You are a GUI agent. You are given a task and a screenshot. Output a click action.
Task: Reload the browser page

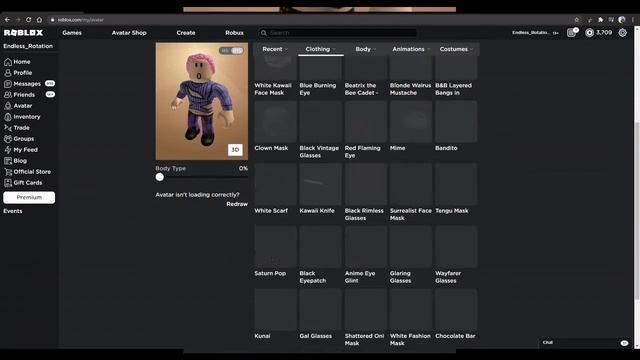pyautogui.click(x=29, y=20)
